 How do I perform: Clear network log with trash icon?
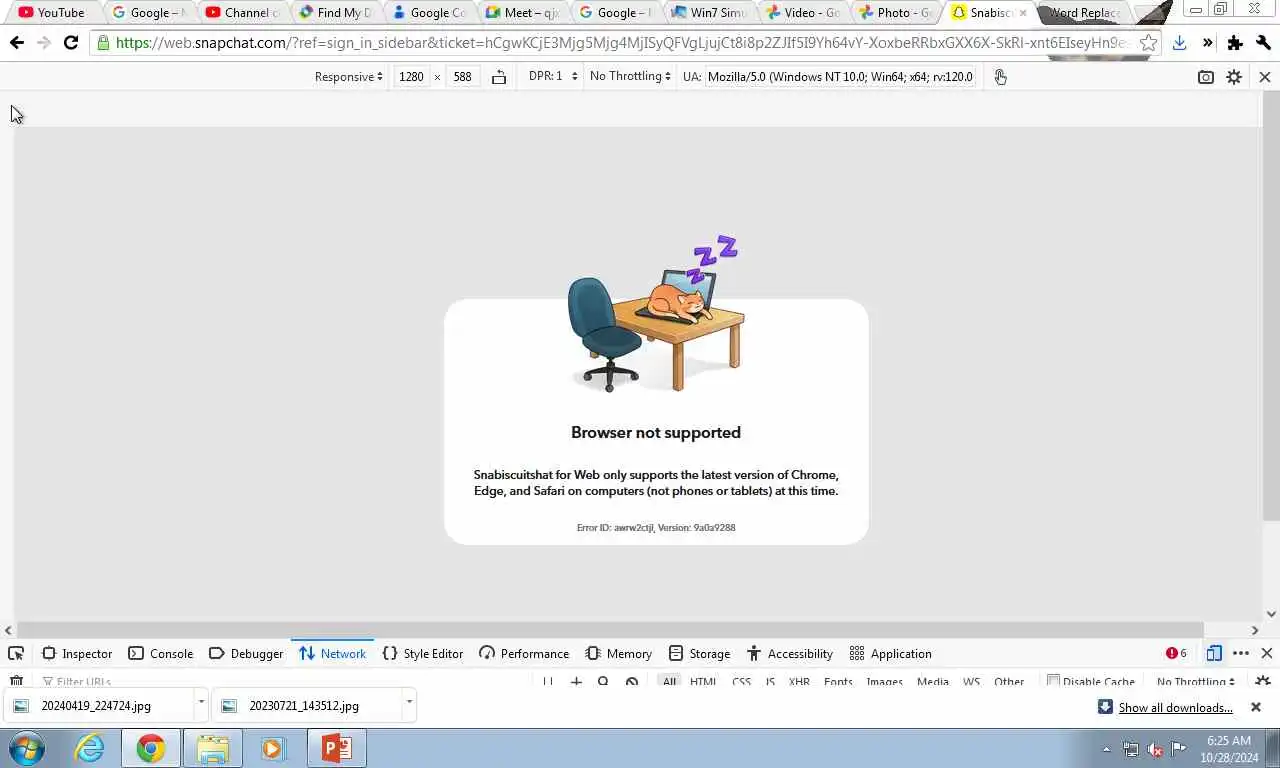pyautogui.click(x=16, y=681)
